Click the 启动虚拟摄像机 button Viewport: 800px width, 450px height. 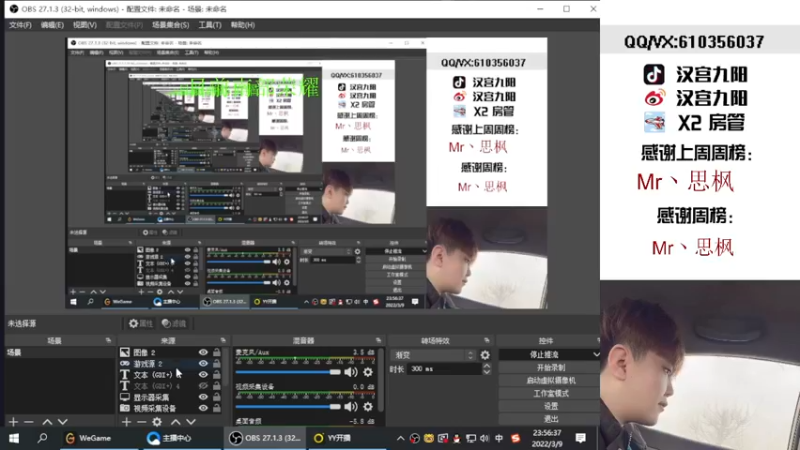point(550,380)
